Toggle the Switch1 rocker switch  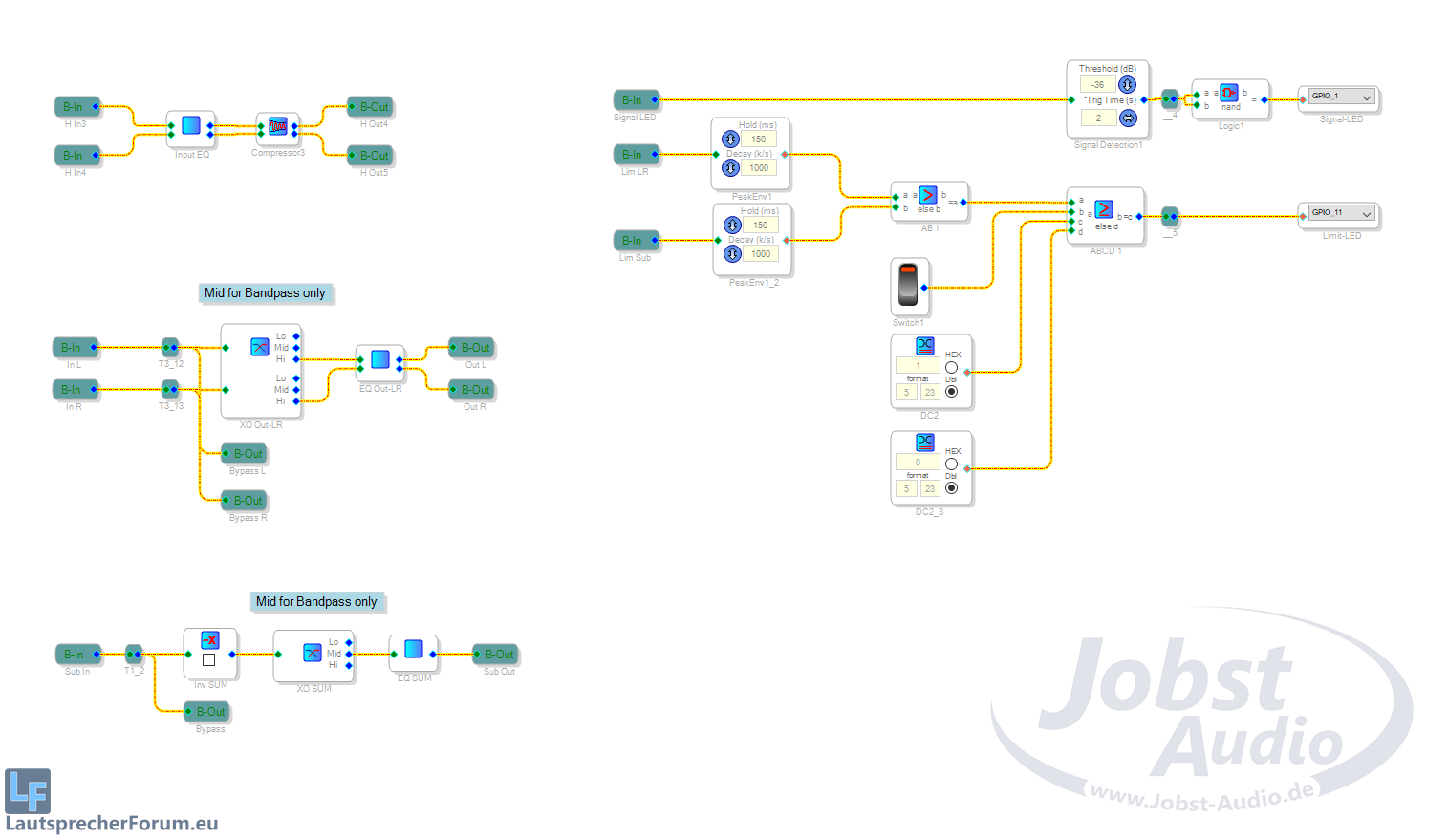908,286
